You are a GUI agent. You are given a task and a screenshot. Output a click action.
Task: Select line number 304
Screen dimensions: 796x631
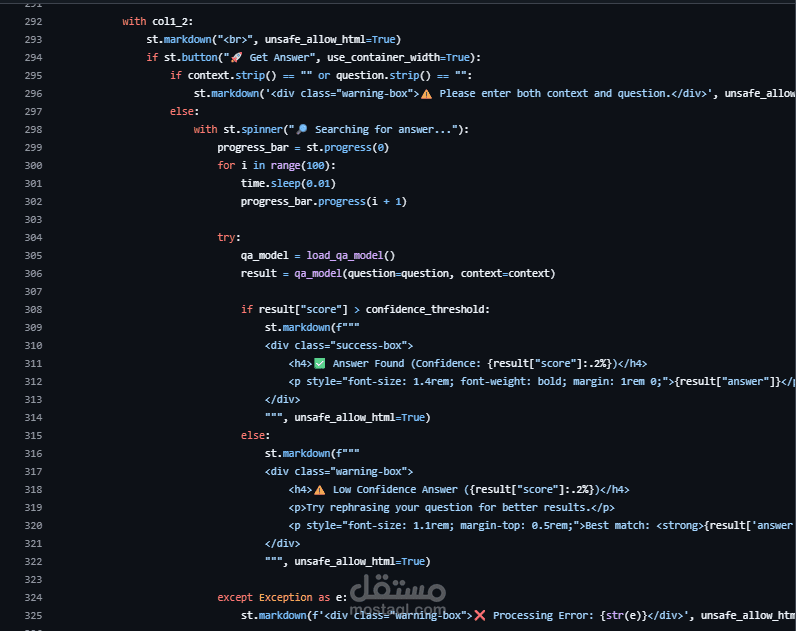pyautogui.click(x=34, y=238)
